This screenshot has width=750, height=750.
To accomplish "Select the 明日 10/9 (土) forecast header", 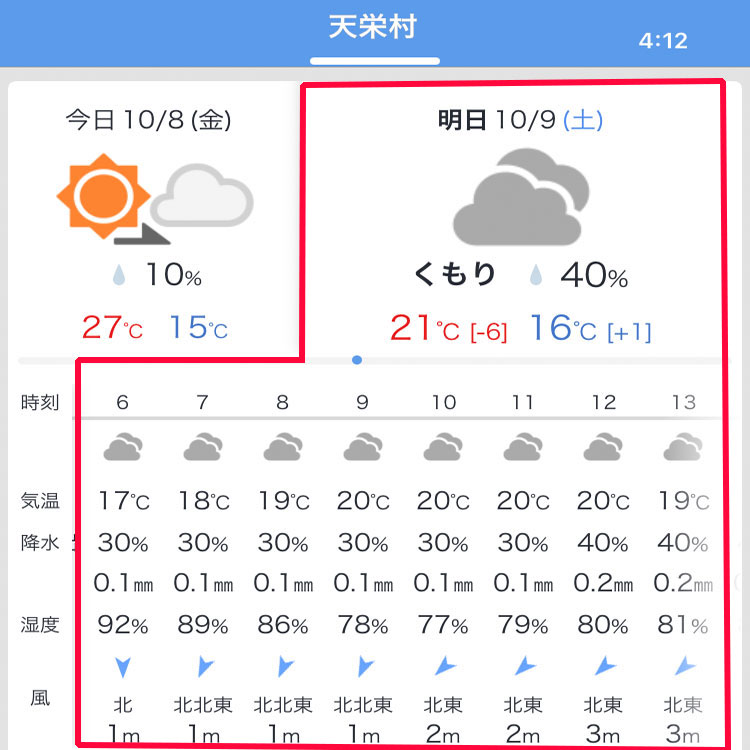I will pyautogui.click(x=520, y=120).
